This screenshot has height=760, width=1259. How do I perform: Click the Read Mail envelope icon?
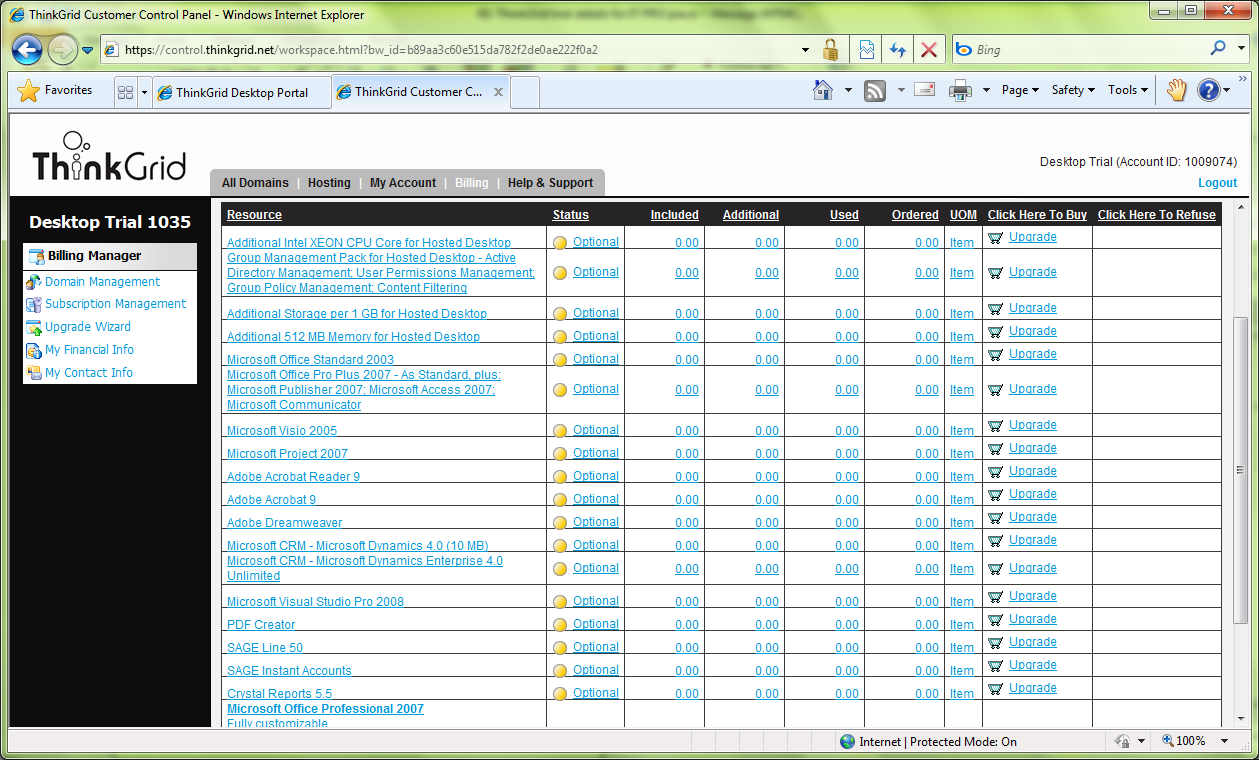pos(924,90)
